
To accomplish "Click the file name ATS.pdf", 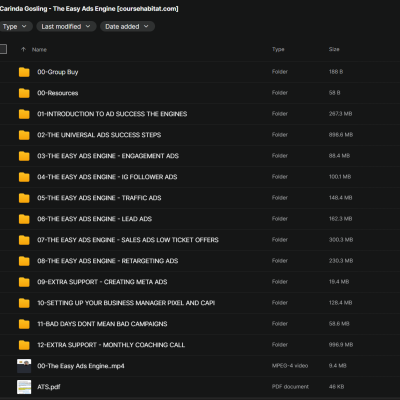I will pos(49,387).
